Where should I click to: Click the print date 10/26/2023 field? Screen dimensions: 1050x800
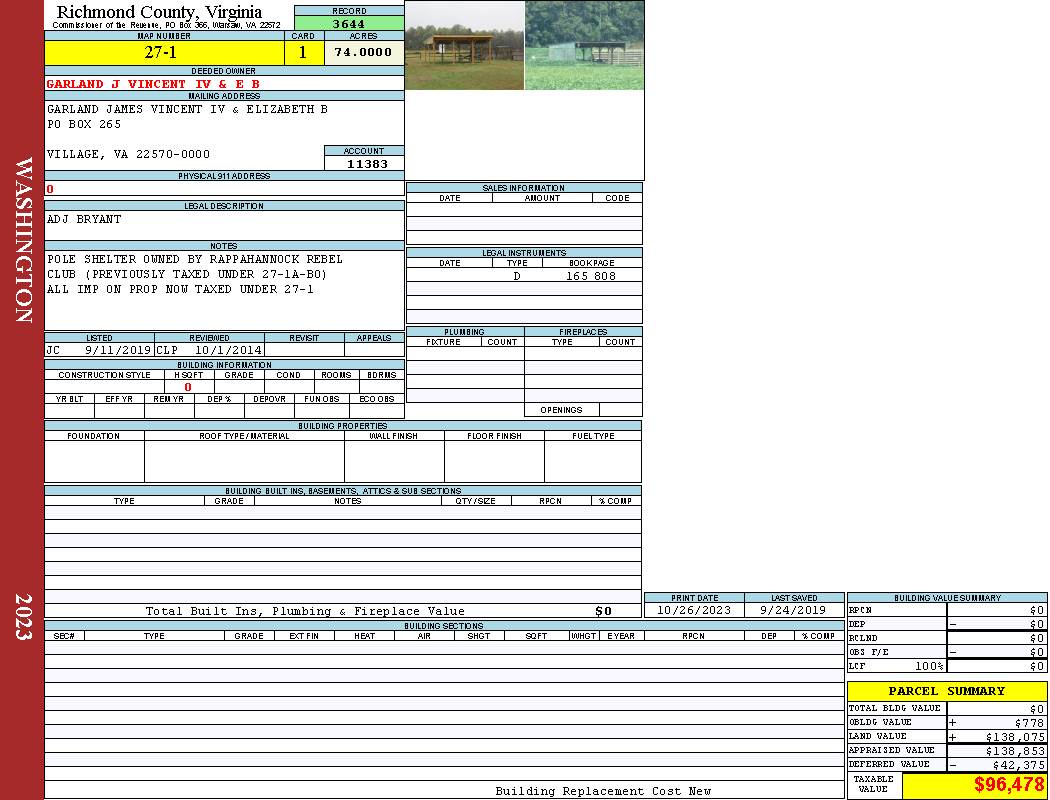pos(694,610)
